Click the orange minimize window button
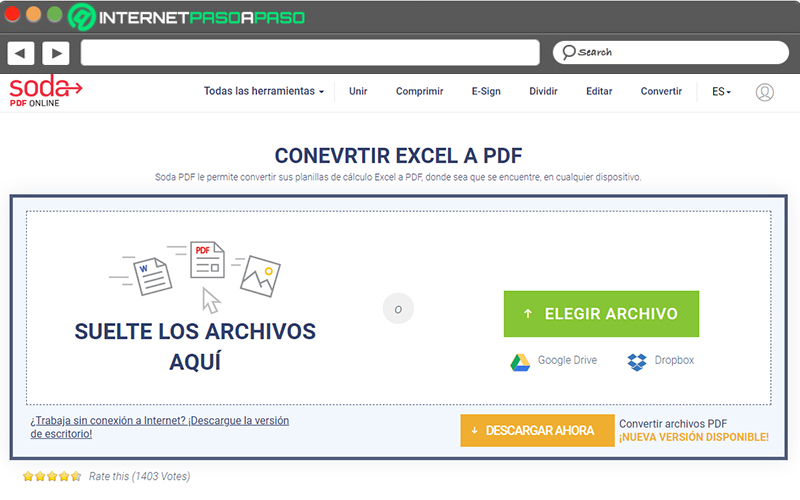This screenshot has width=800, height=500. [x=34, y=14]
